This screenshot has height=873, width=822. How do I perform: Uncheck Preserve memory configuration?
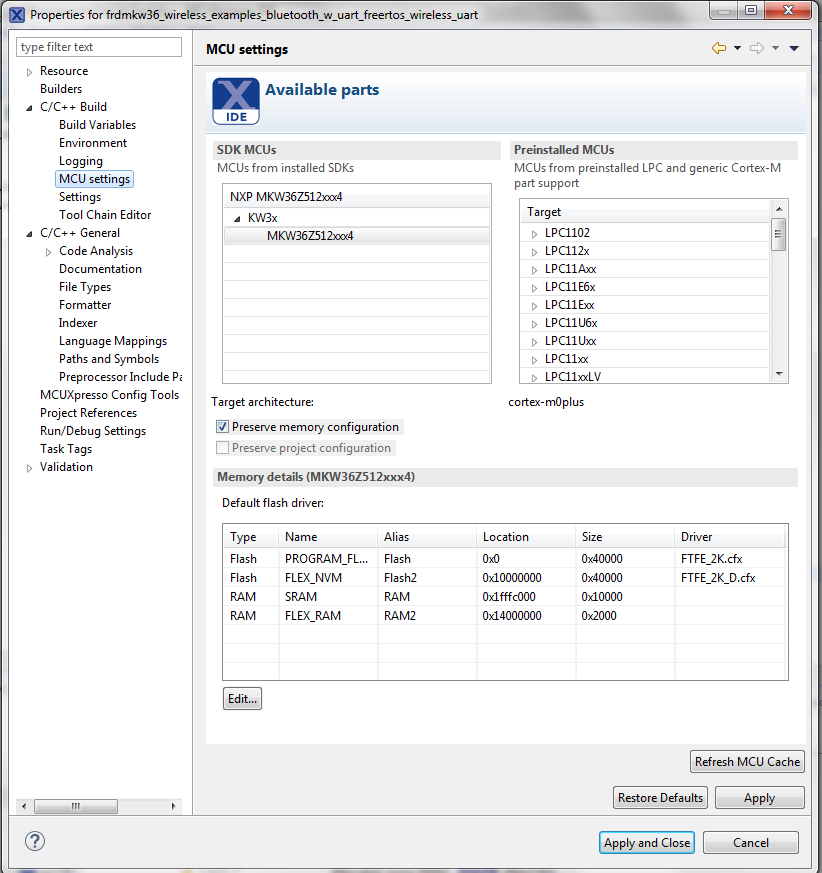click(x=225, y=426)
